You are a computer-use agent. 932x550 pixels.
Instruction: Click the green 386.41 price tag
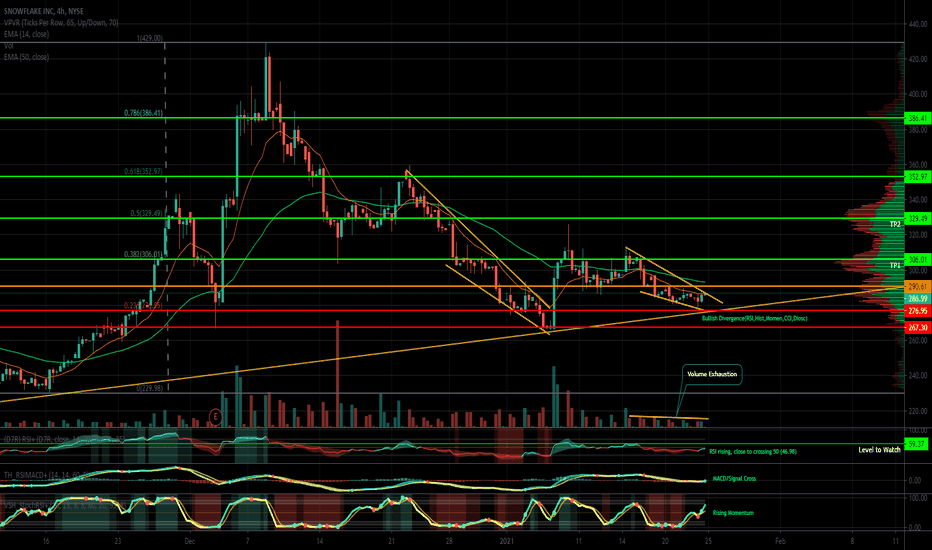pos(917,118)
